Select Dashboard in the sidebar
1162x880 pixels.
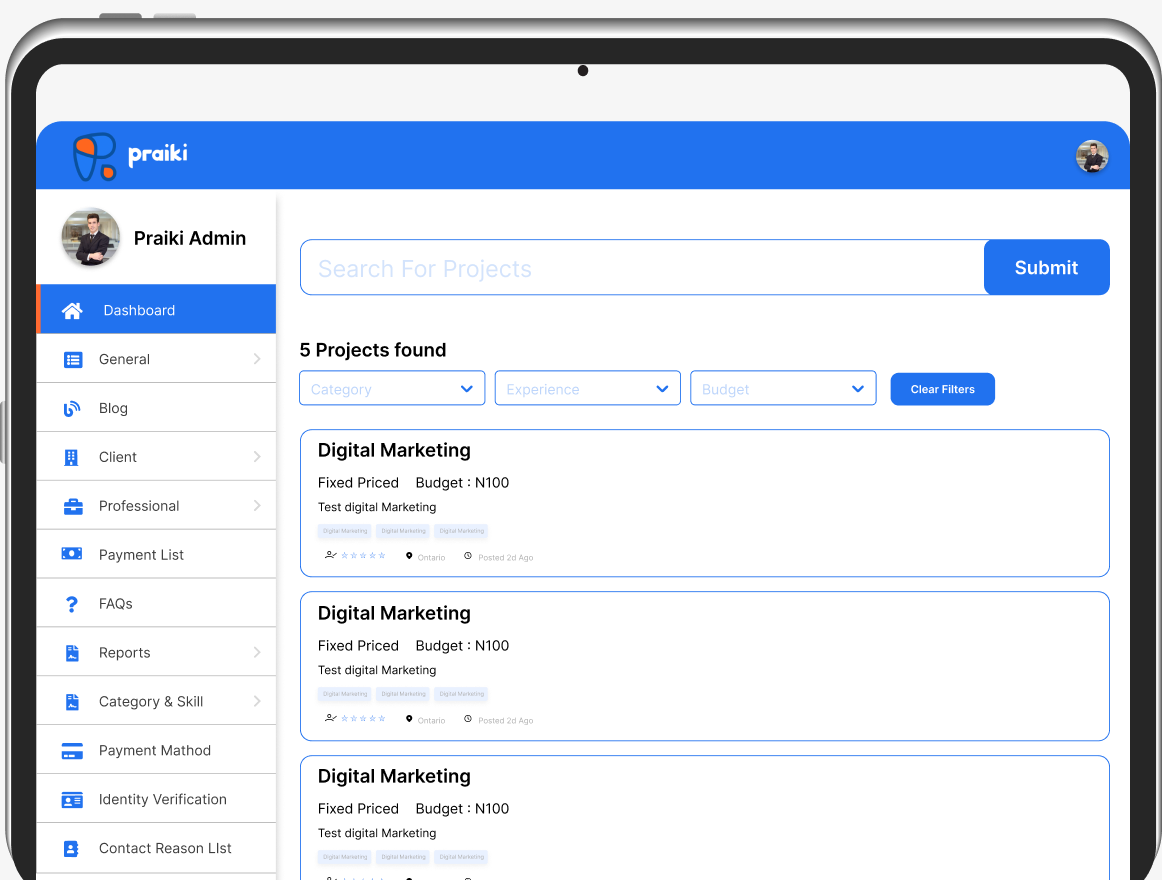pos(156,310)
